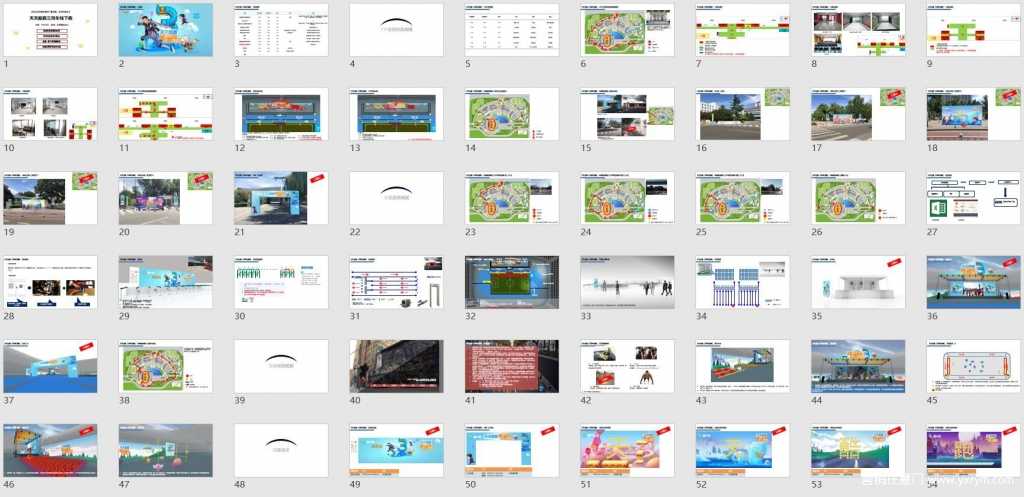The image size is (1024, 497).
Task: Select slide 33 gray hall rendering thumbnail
Action: (627, 281)
